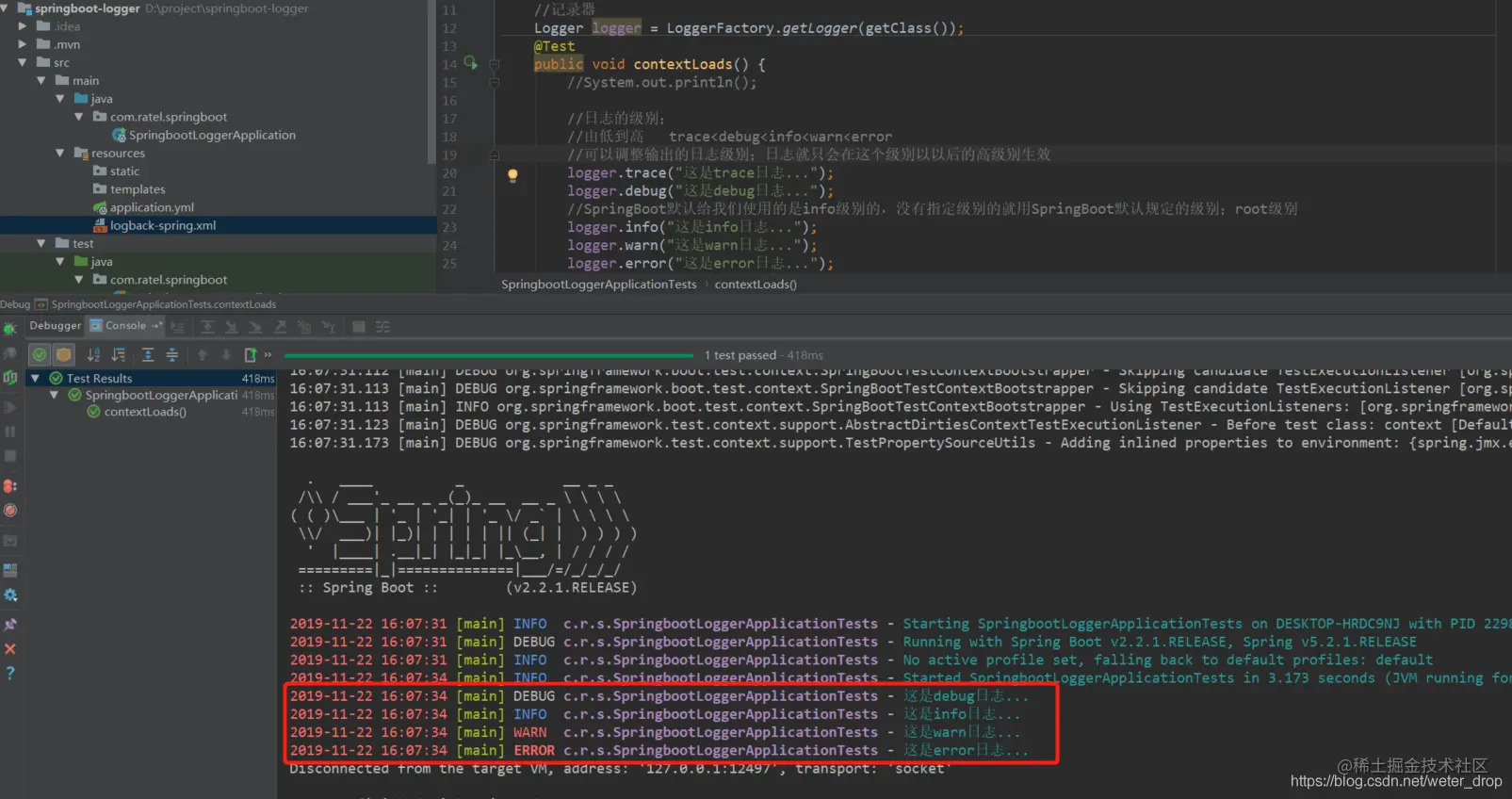
Task: Click the Rerun debug bug icon
Action: [x=9, y=329]
